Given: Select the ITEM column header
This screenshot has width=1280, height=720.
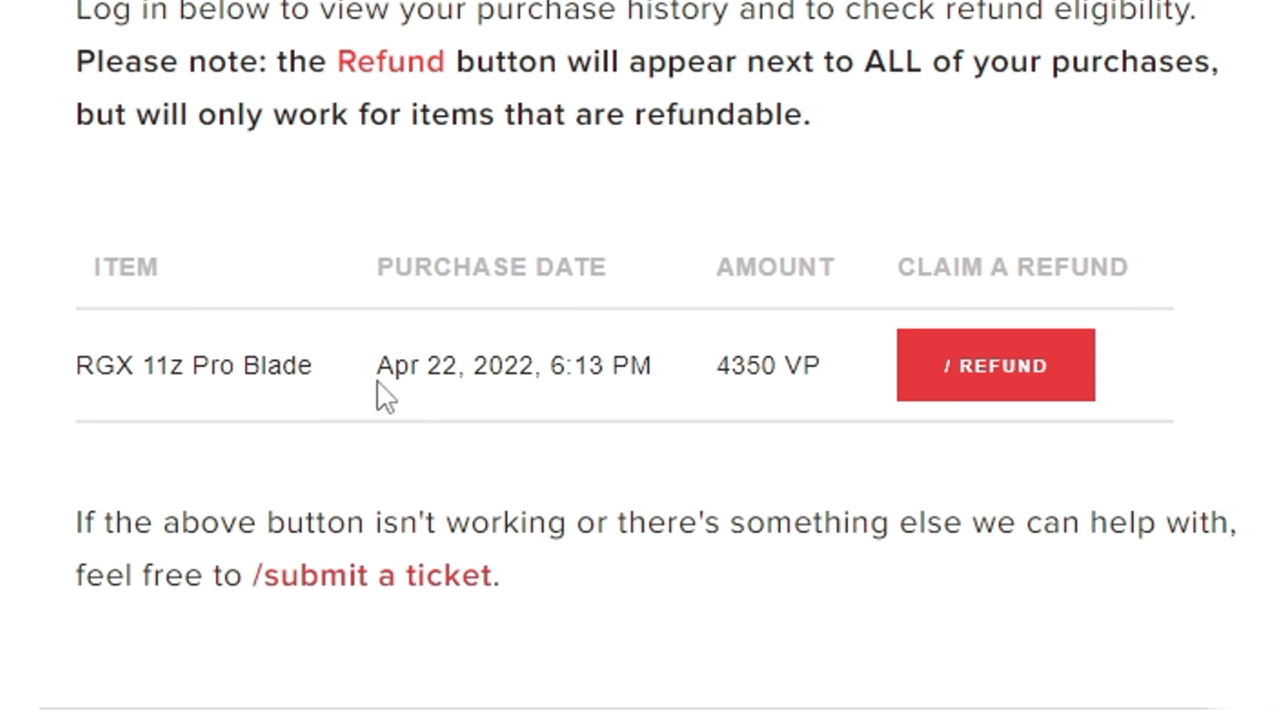Looking at the screenshot, I should (126, 267).
